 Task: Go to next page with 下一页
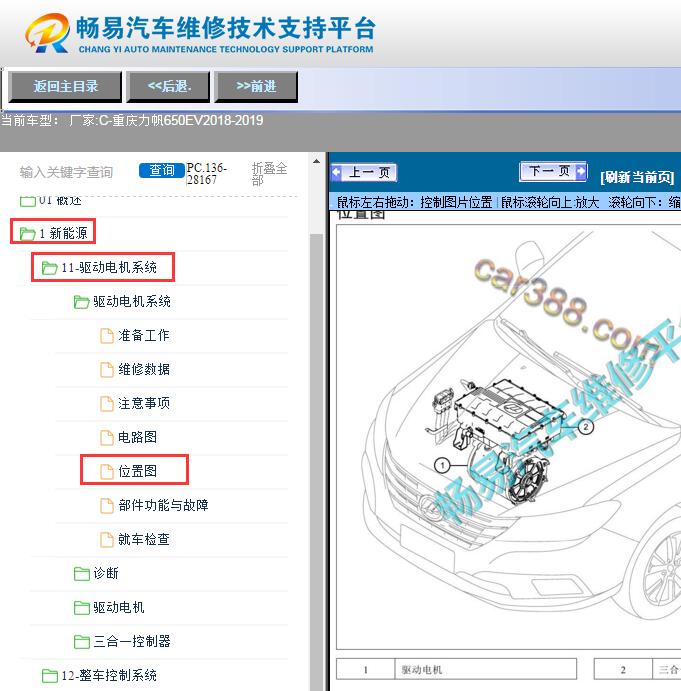[x=554, y=171]
